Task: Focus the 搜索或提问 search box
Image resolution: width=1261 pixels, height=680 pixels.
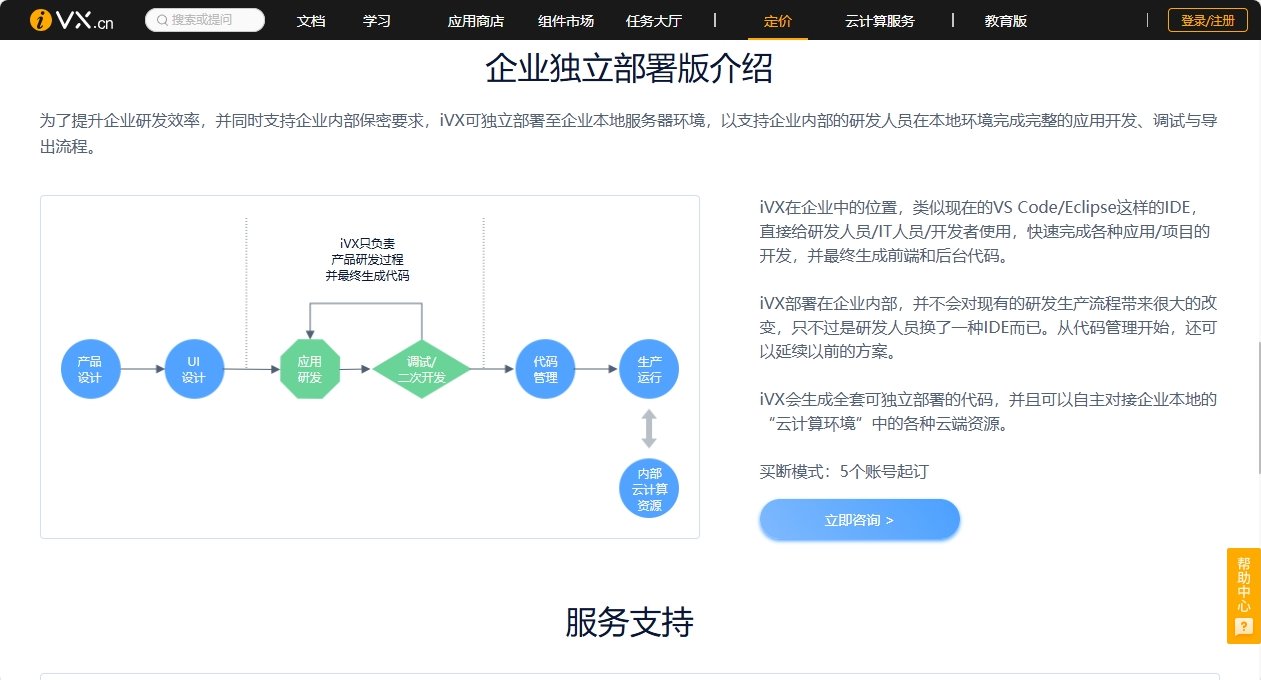Action: [205, 20]
